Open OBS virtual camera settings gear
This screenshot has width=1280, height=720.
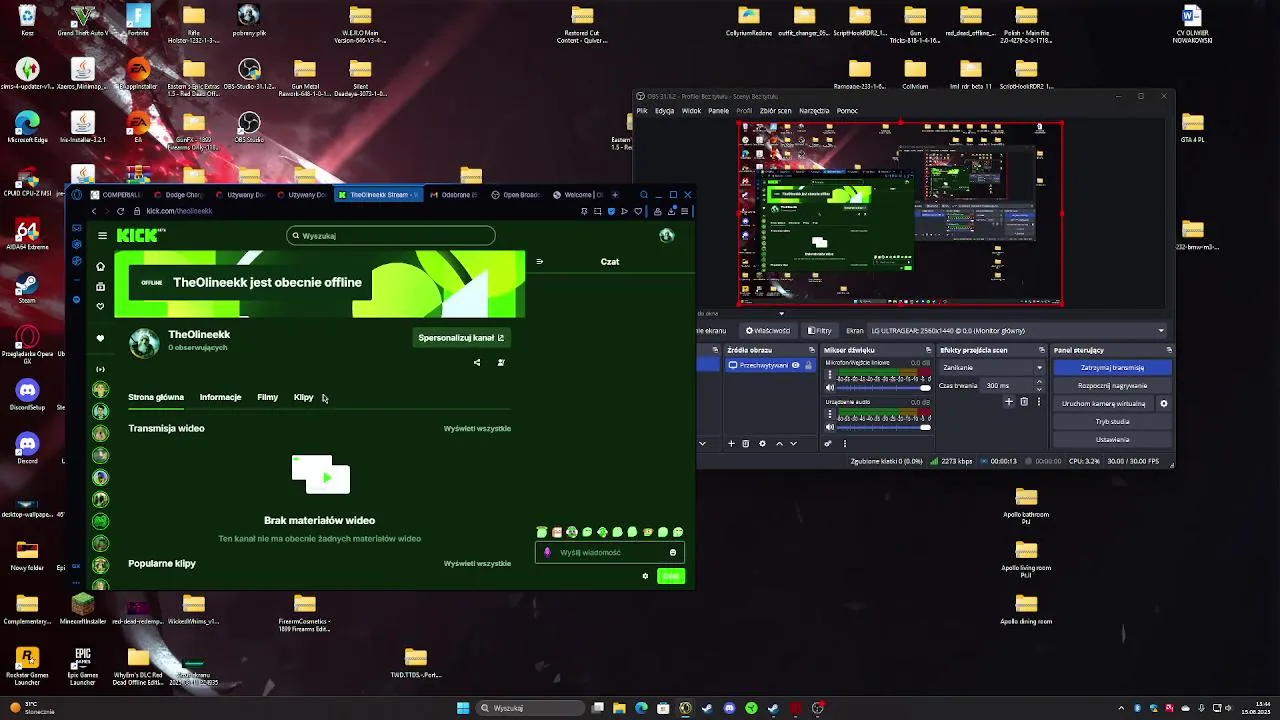[1163, 403]
